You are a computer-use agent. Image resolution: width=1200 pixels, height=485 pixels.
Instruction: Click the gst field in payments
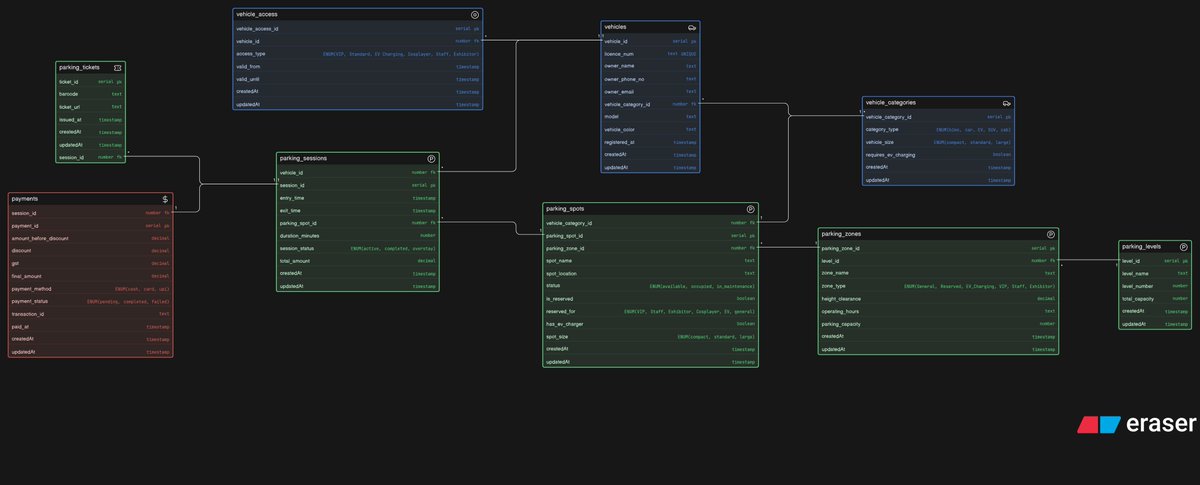pos(90,263)
